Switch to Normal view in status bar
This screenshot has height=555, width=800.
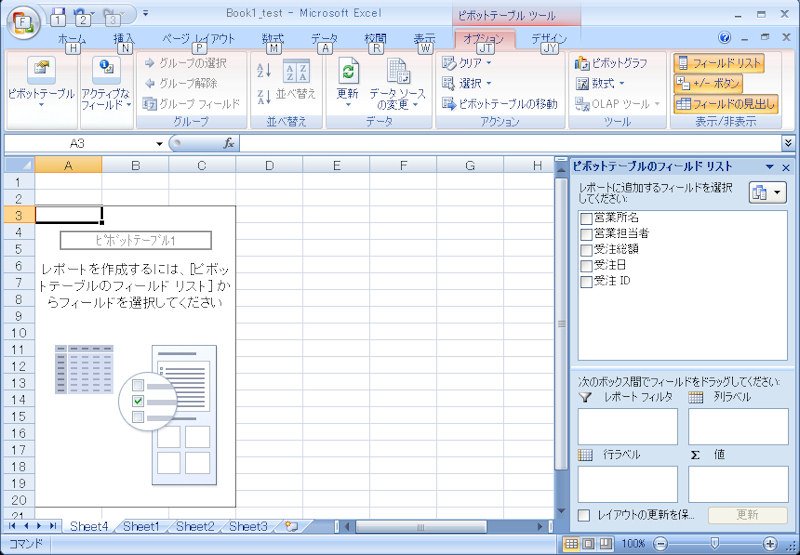[x=571, y=544]
